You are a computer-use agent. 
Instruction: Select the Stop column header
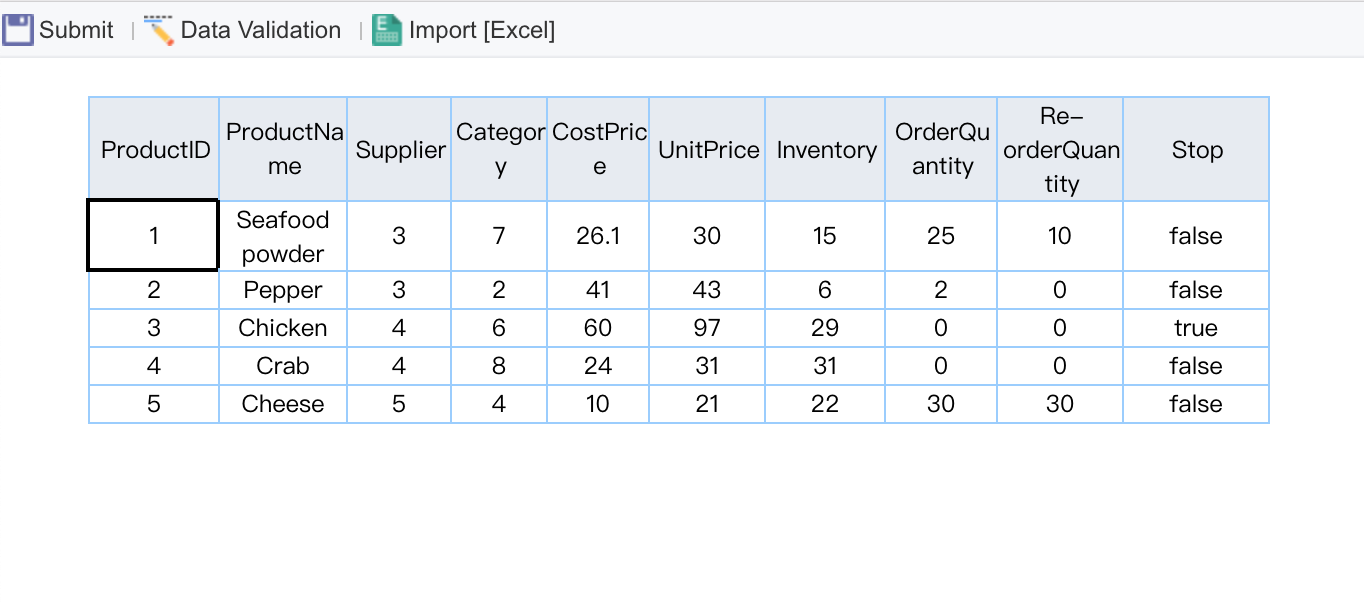[x=1196, y=148]
